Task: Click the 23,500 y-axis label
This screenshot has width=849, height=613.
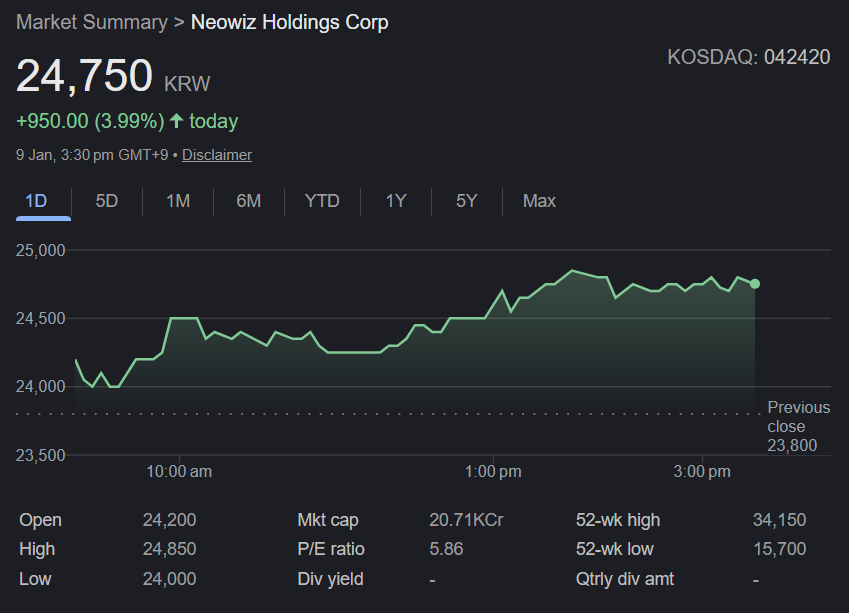Action: click(x=41, y=455)
